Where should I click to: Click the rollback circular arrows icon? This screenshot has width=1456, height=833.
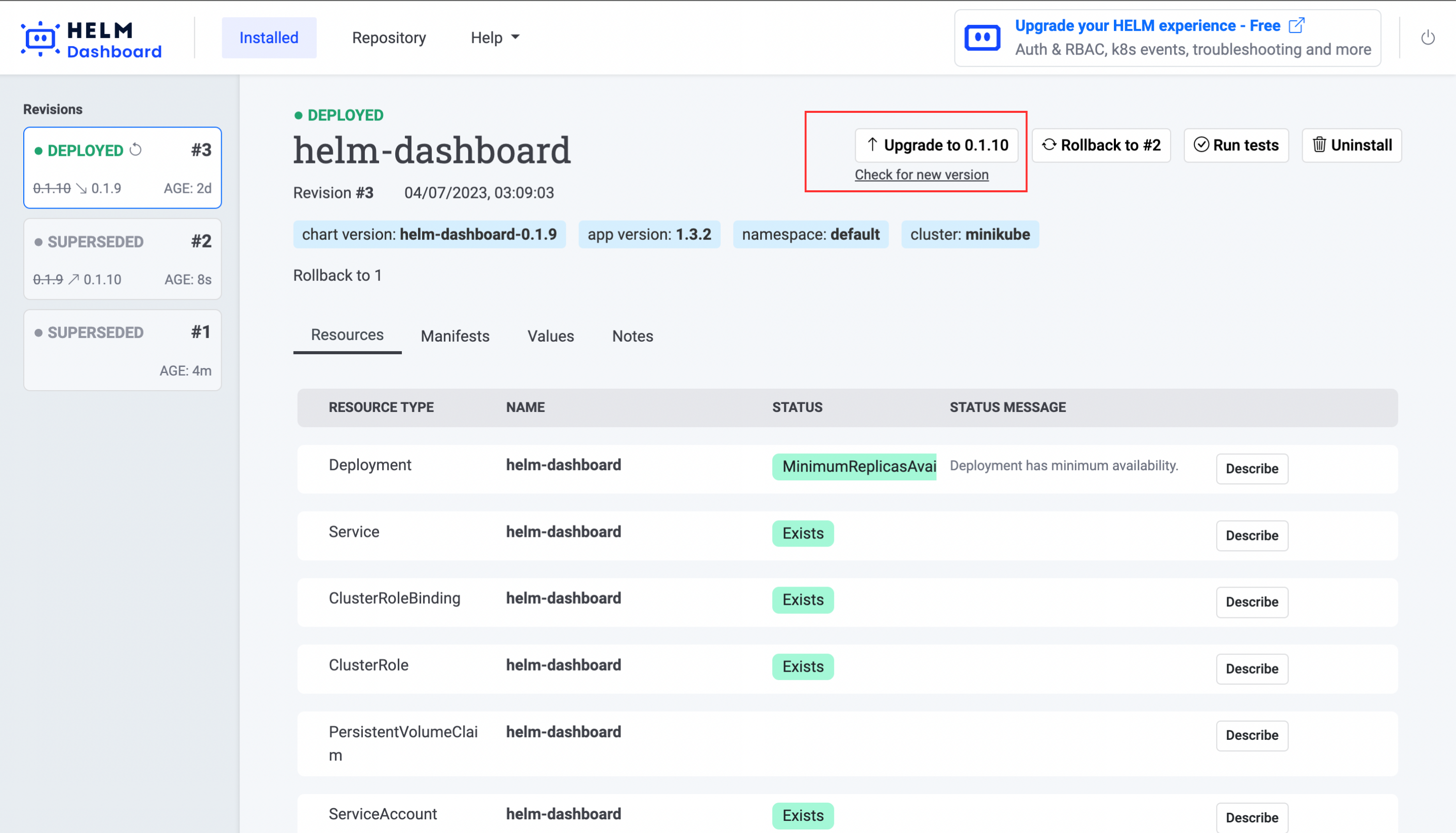click(1048, 144)
